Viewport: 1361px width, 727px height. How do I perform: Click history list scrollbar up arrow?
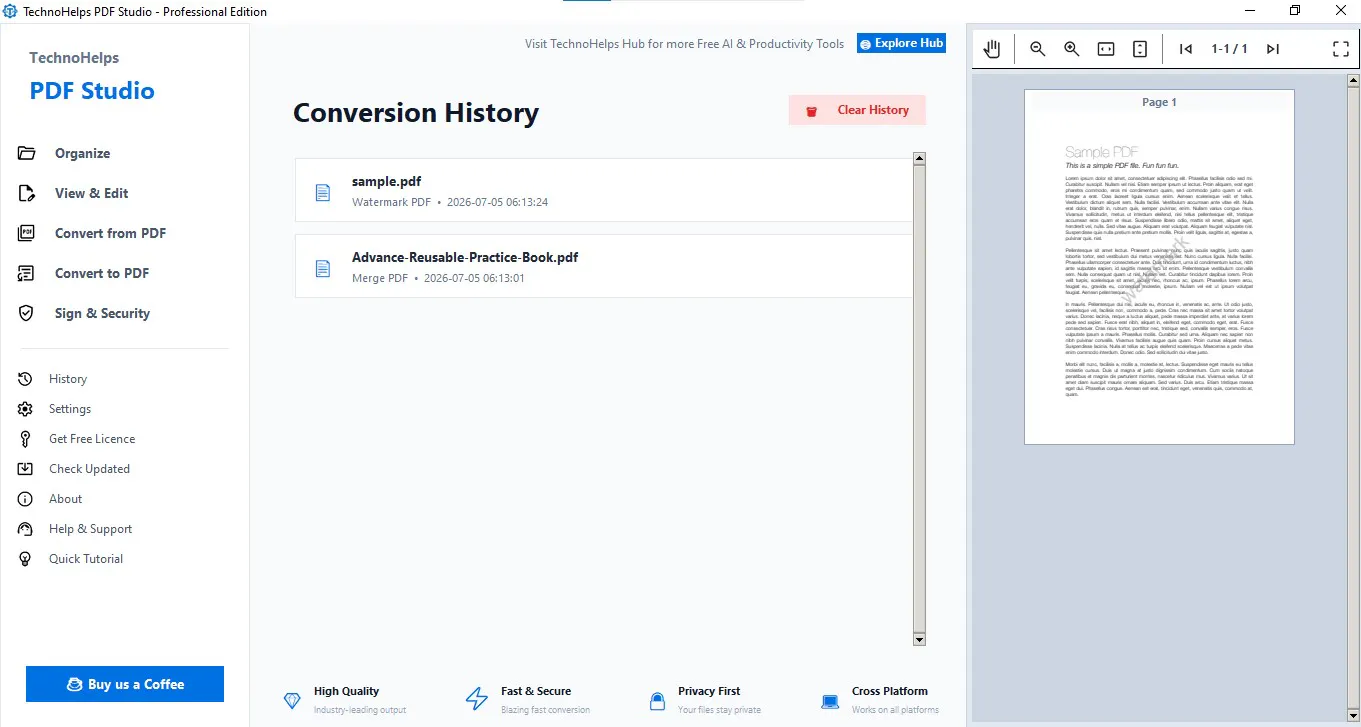[920, 159]
